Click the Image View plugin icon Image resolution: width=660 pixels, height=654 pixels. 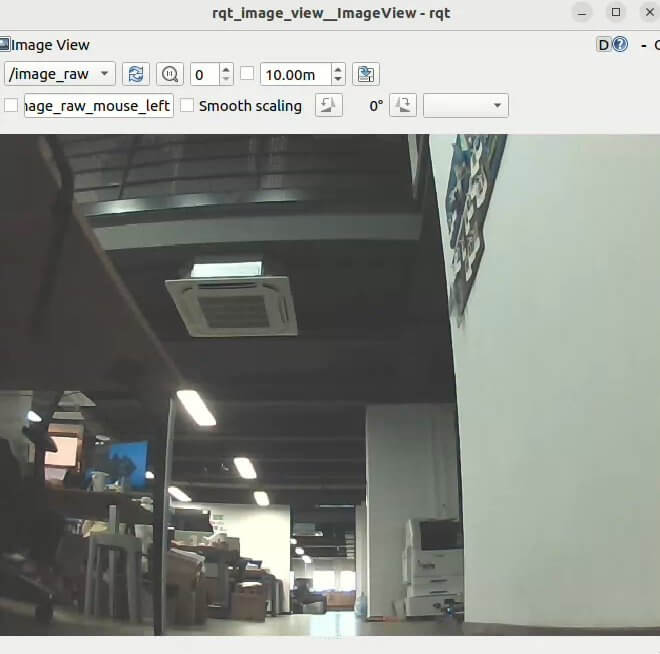click(5, 44)
